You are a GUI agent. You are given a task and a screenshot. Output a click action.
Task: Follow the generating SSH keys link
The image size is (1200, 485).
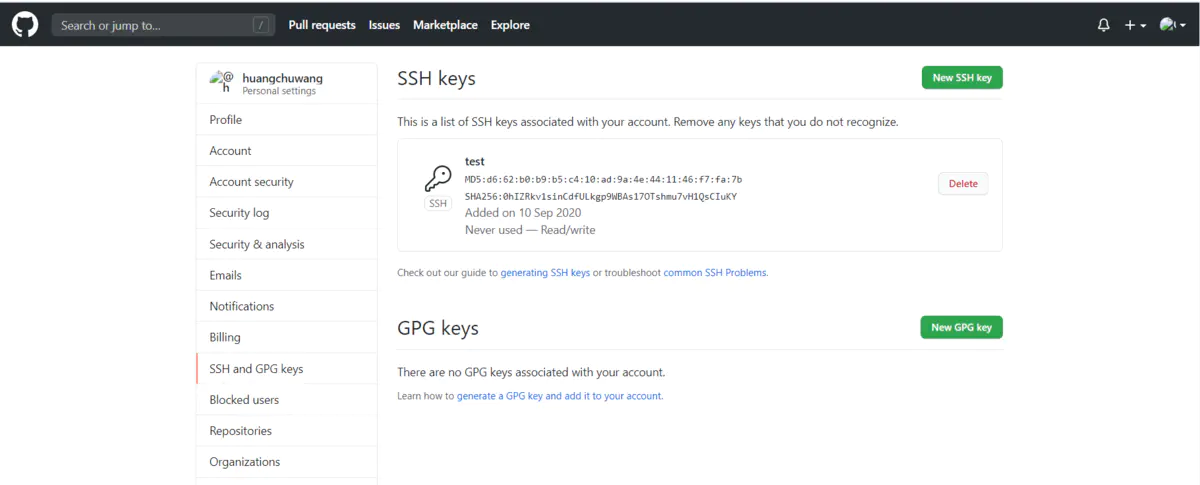coord(545,272)
